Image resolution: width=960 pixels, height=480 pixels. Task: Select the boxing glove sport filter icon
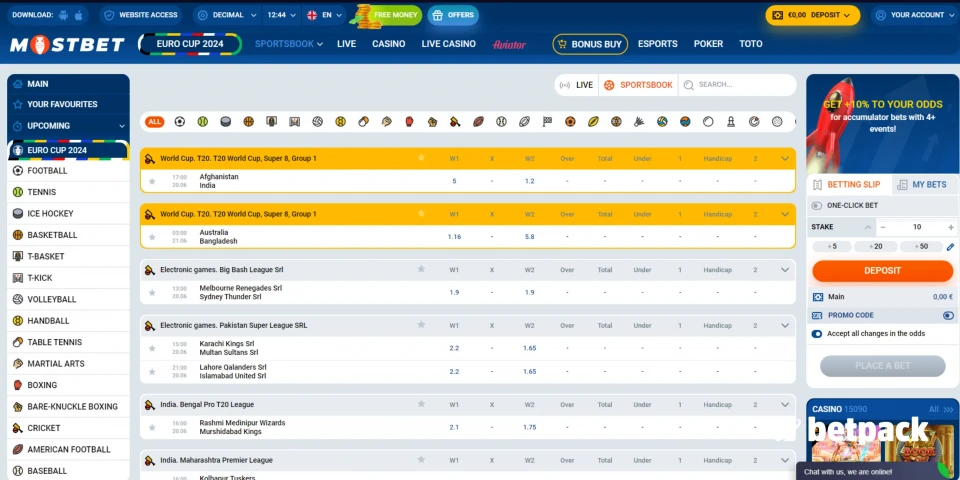click(409, 122)
